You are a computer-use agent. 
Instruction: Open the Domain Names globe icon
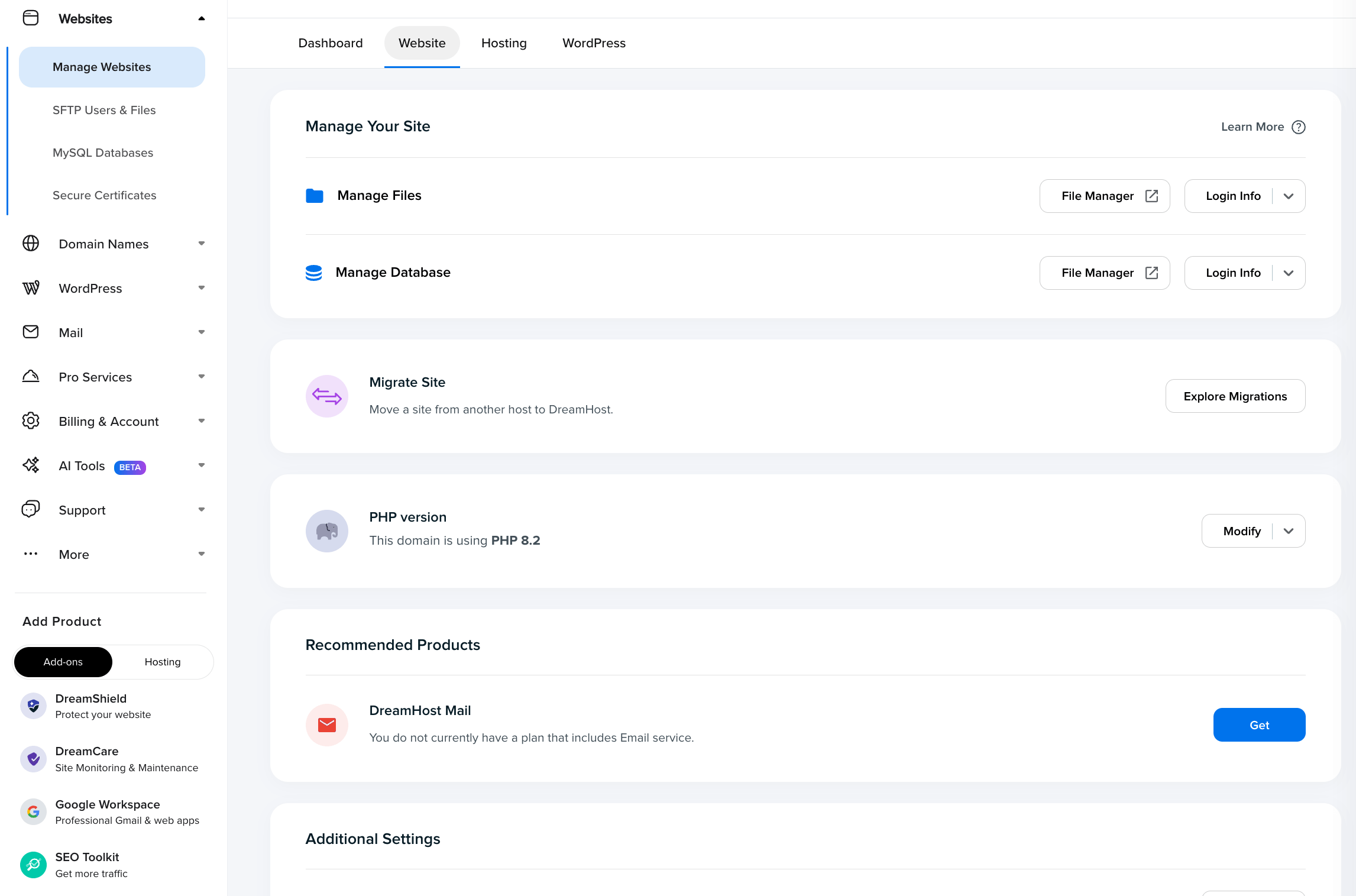coord(30,243)
